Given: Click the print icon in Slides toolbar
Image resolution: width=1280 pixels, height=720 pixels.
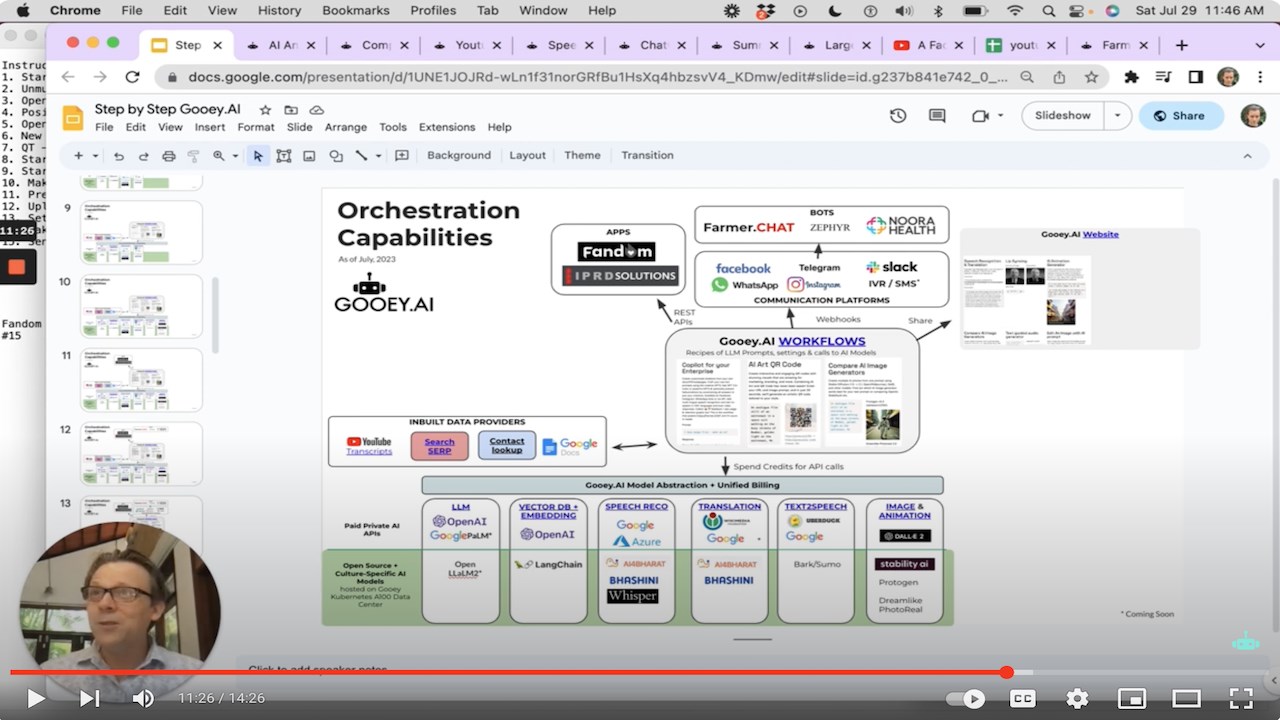Looking at the screenshot, I should [x=168, y=156].
